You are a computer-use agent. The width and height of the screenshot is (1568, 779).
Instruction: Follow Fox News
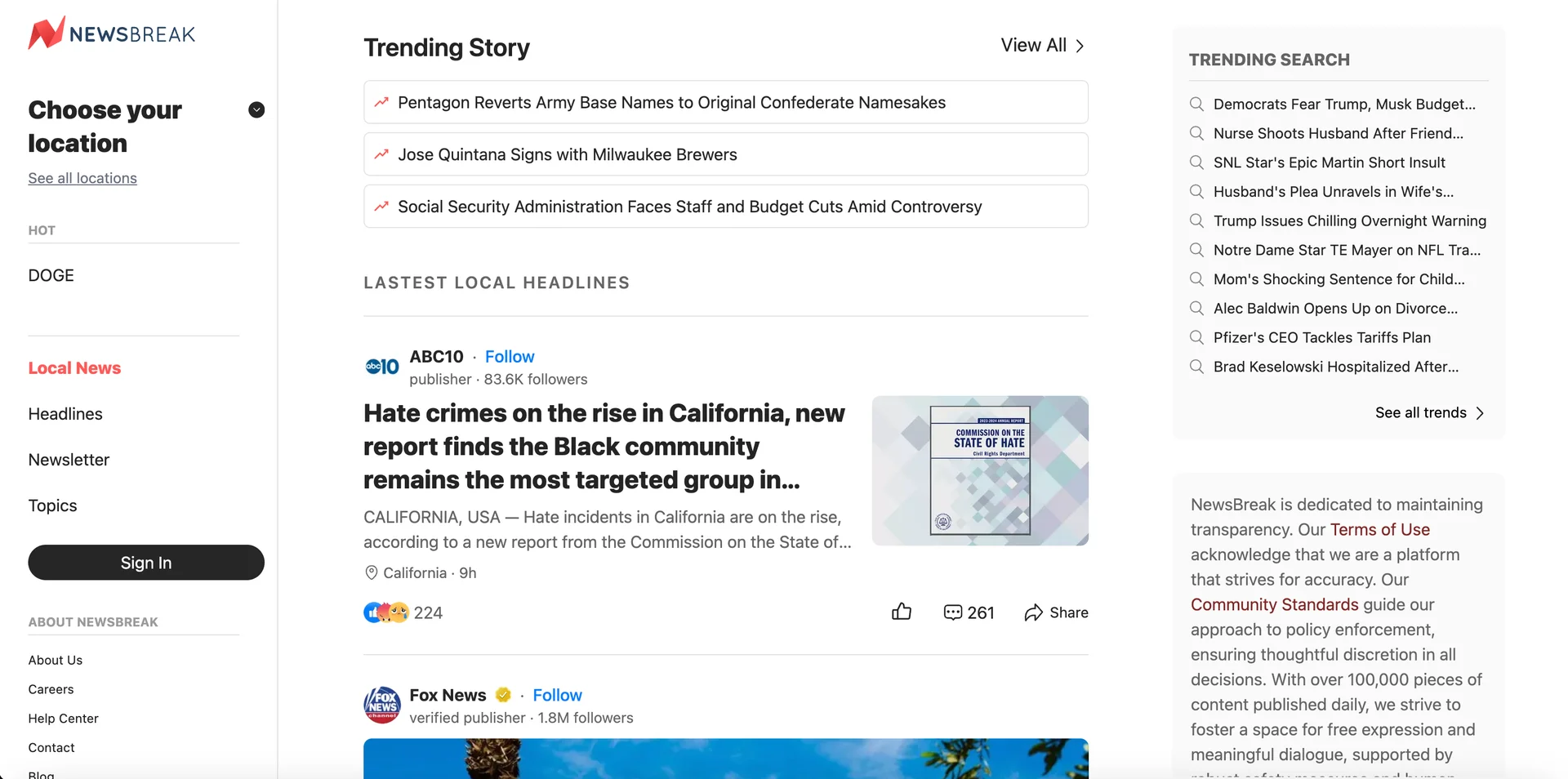(557, 695)
